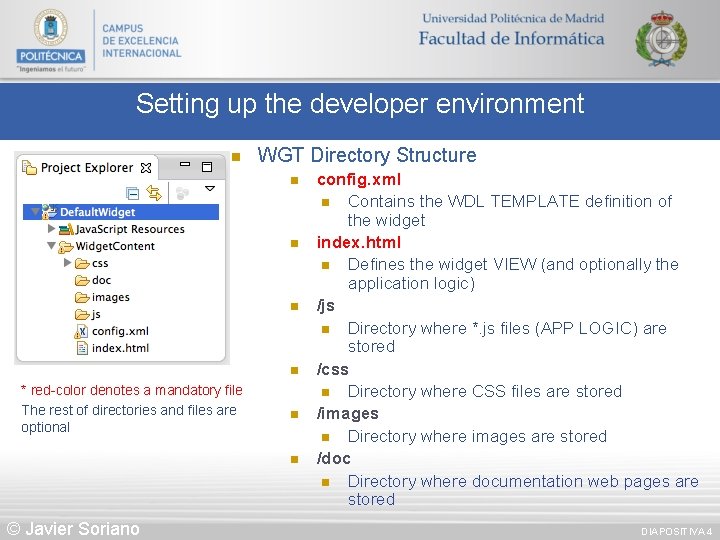The height and width of the screenshot is (540, 720).
Task: Click the Project Explorer tab folder icon
Action: click(x=29, y=168)
